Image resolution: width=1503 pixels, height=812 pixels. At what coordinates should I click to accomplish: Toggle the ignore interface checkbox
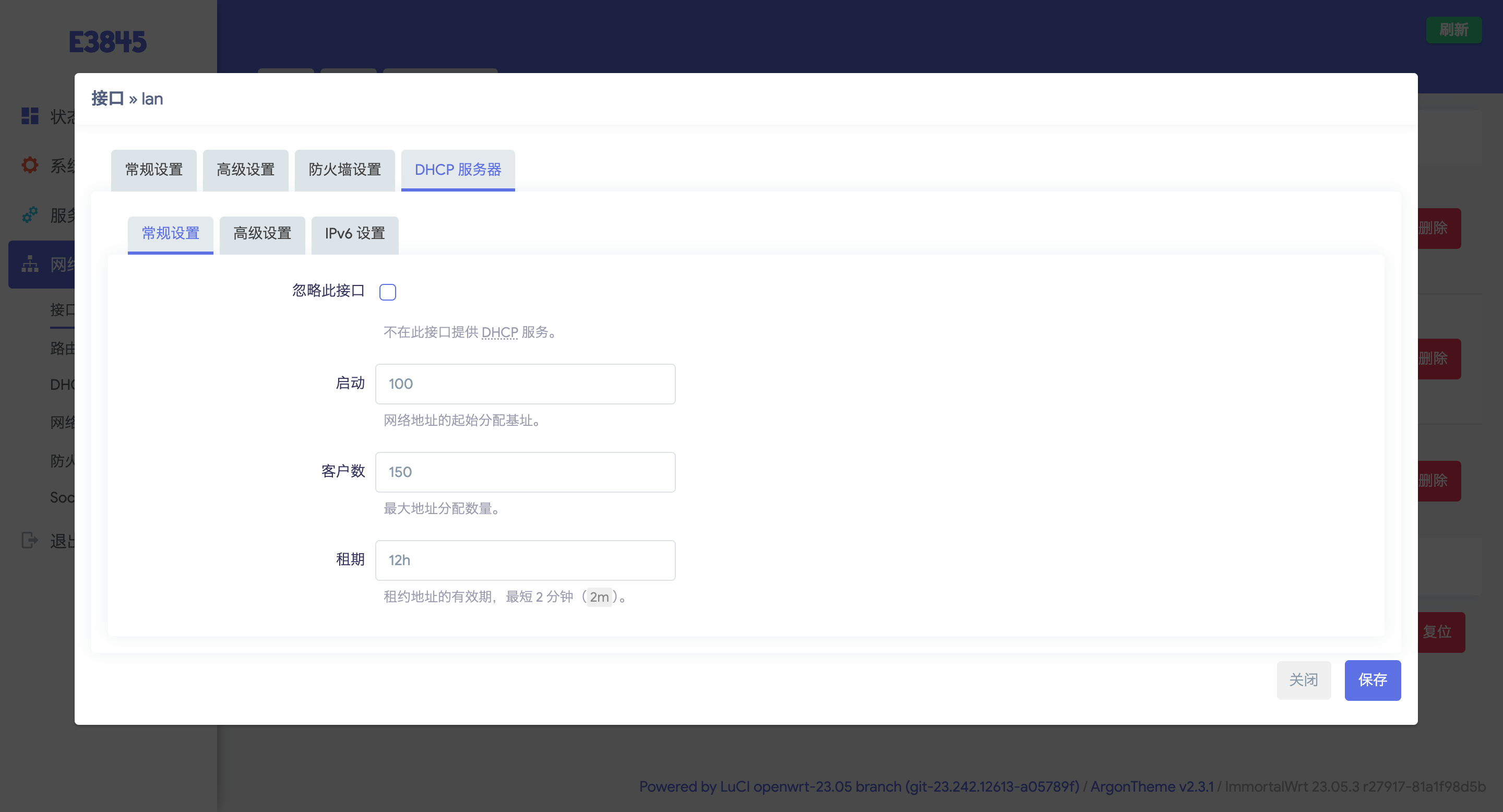pos(387,292)
